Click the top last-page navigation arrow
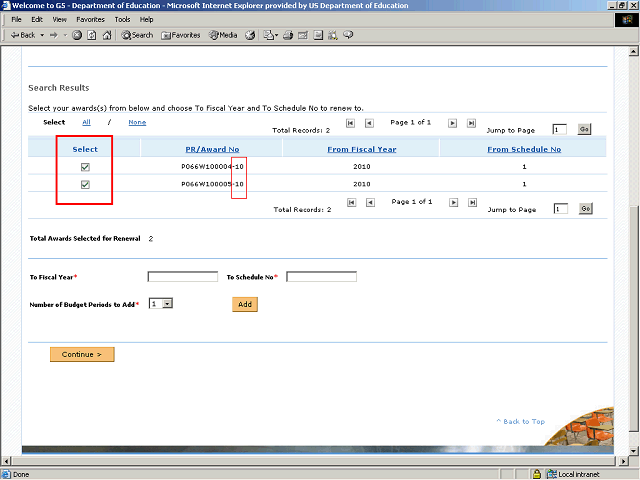This screenshot has width=640, height=480. coord(471,123)
